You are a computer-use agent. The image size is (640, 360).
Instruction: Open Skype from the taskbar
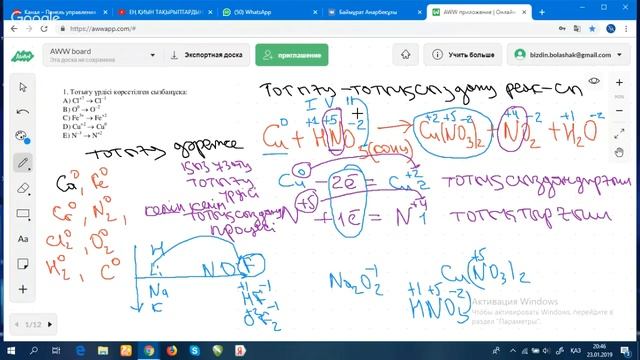point(195,351)
